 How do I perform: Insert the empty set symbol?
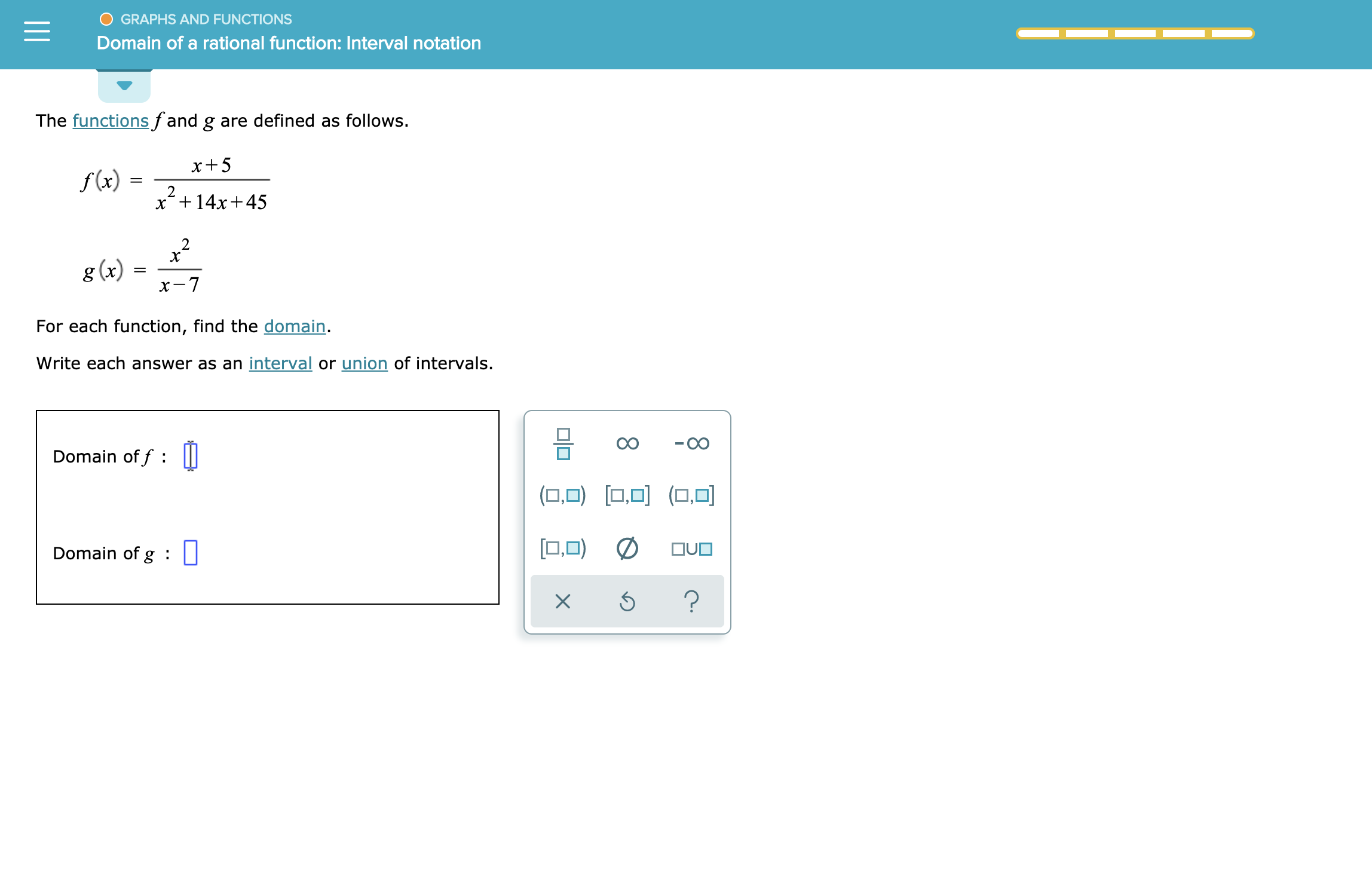pos(627,548)
